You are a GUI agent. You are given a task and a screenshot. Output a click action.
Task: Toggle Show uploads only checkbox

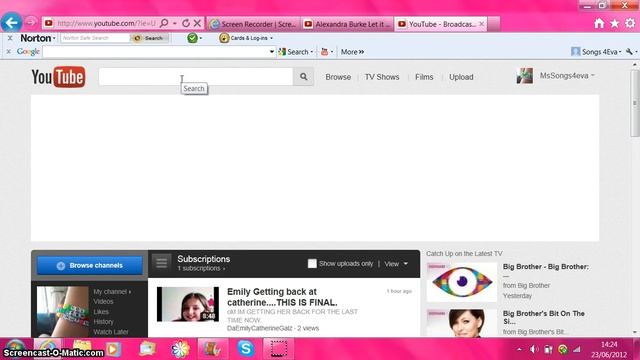[312, 264]
